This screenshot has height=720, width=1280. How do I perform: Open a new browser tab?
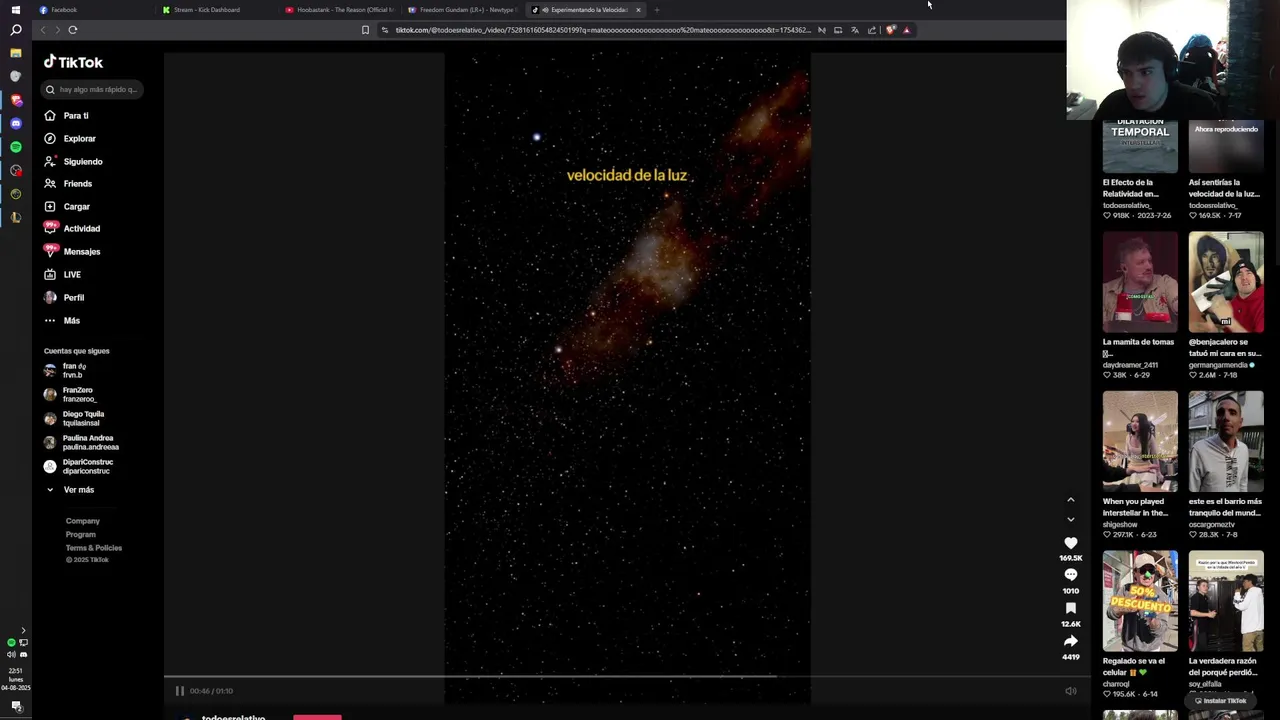point(656,10)
